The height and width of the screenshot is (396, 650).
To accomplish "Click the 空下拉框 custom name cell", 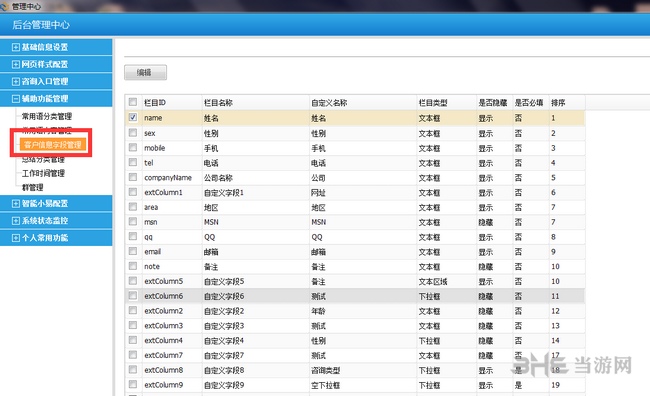I will [363, 385].
